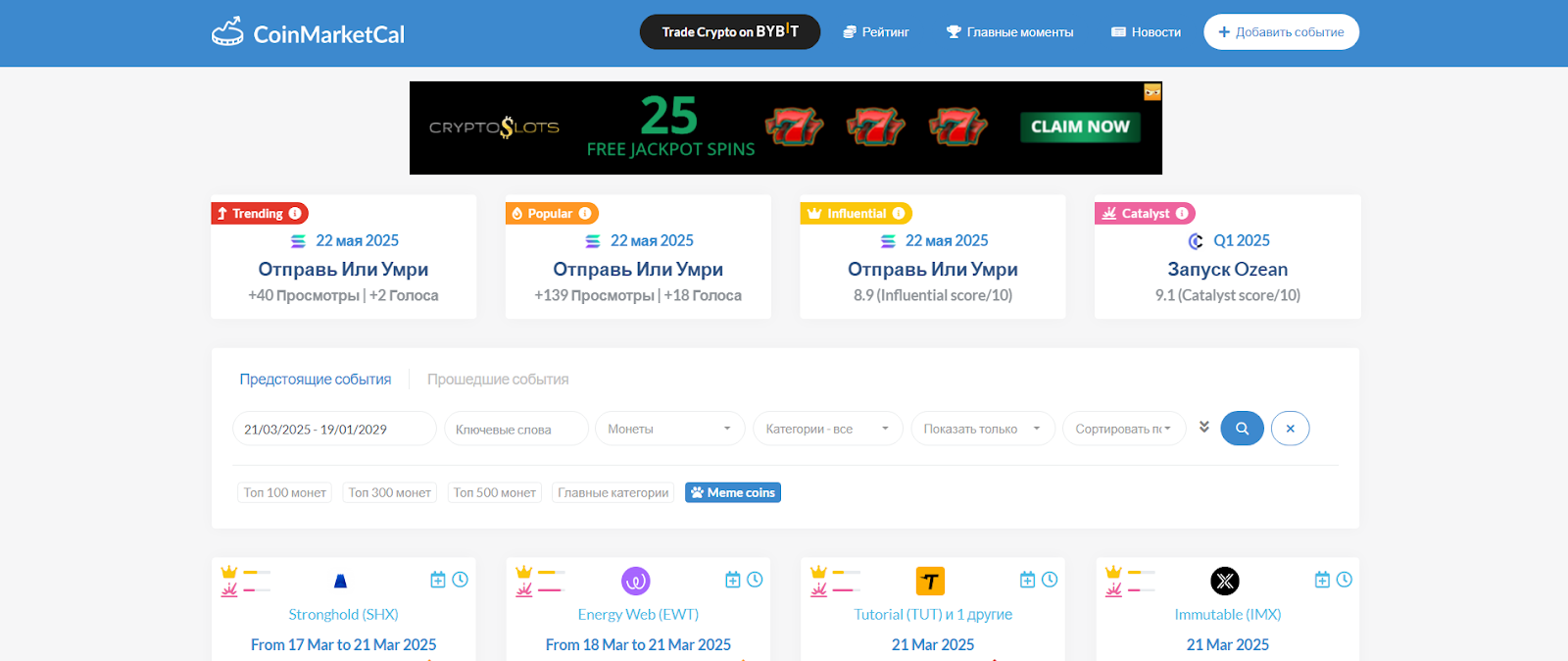Click the 8.9 (Influential score/10) text
1568x661 pixels.
[933, 295]
